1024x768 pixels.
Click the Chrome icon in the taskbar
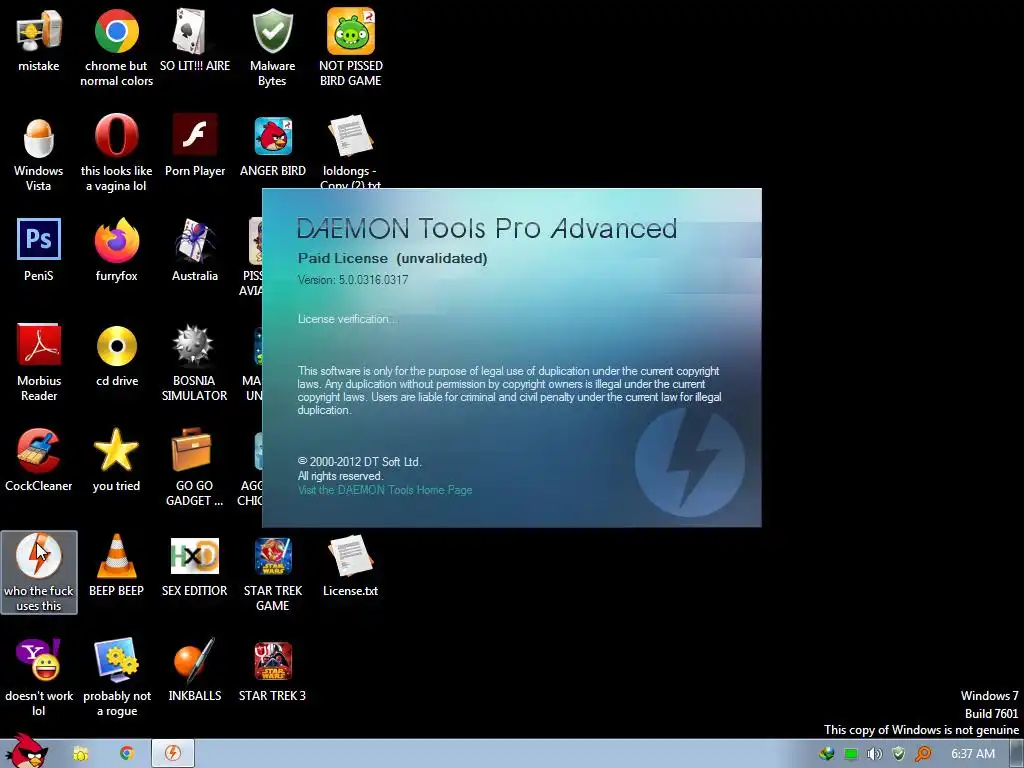click(x=127, y=754)
